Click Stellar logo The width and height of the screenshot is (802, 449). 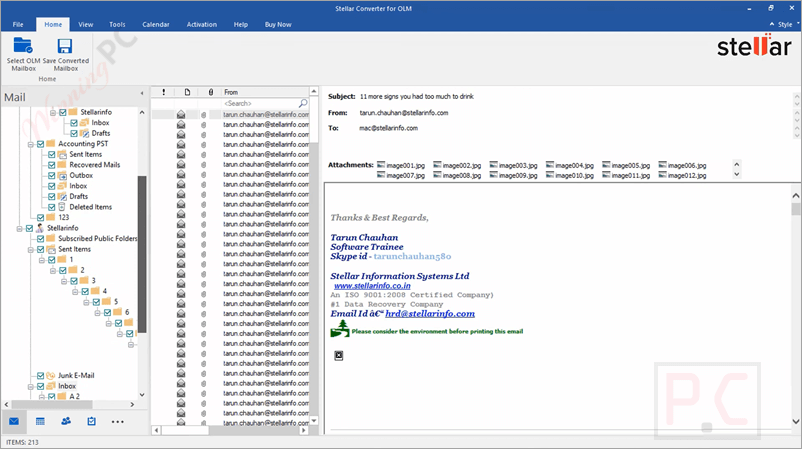(x=754, y=46)
